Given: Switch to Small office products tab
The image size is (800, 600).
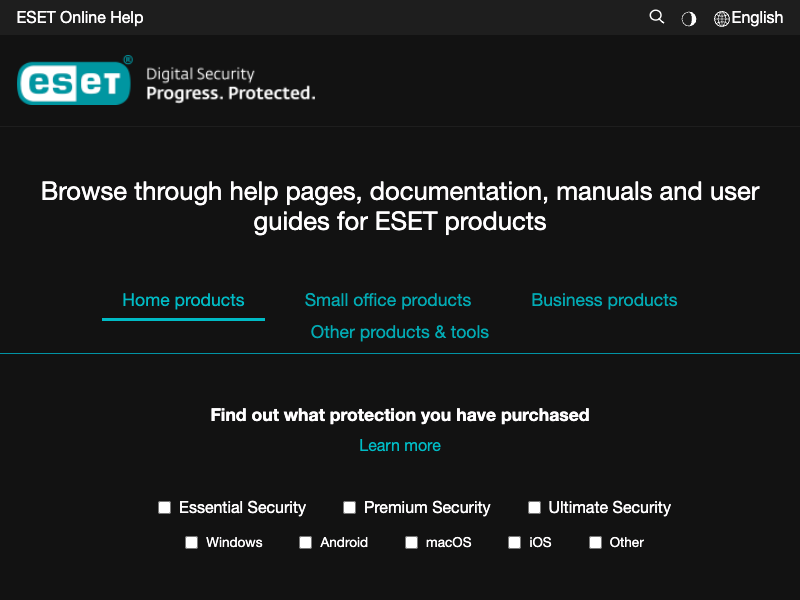Looking at the screenshot, I should [x=388, y=300].
